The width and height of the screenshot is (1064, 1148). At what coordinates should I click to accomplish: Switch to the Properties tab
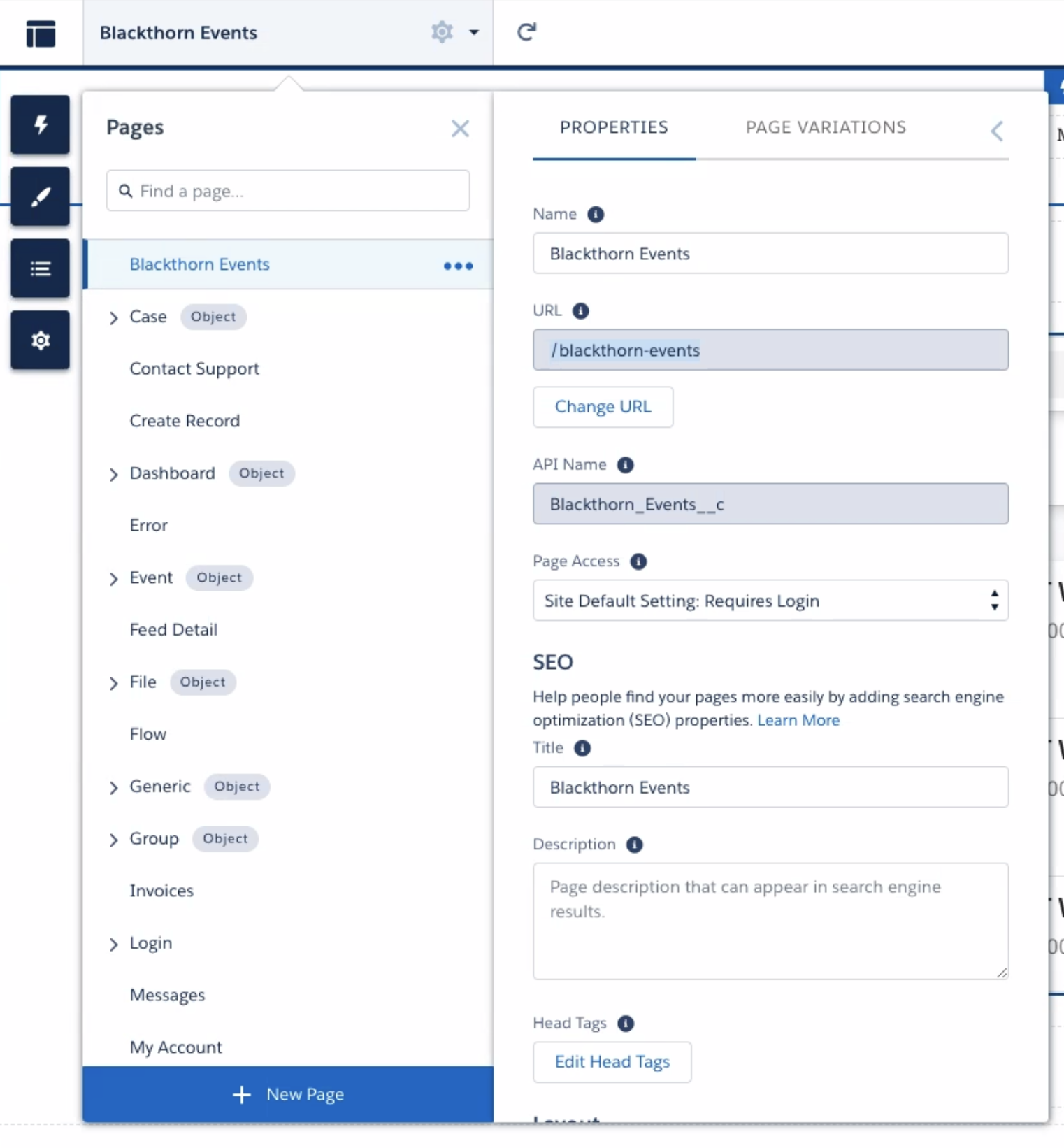point(614,127)
